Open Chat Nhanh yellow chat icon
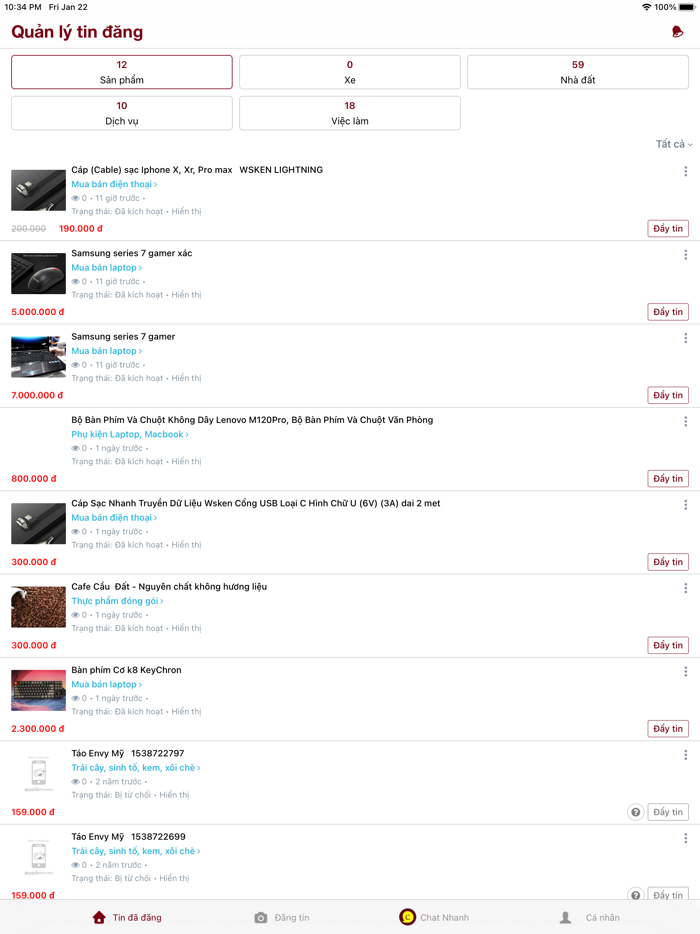Screen dimensions: 700x934 click(407, 917)
